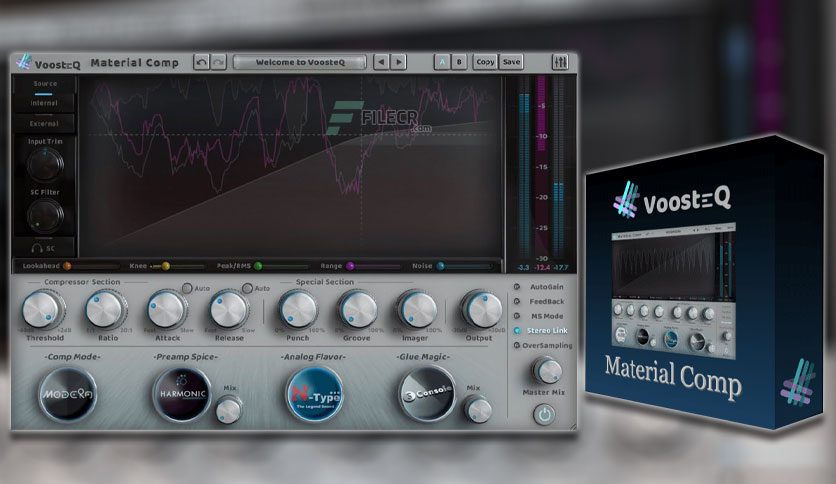Adjust the Noise slider
The height and width of the screenshot is (484, 836).
pyautogui.click(x=464, y=265)
